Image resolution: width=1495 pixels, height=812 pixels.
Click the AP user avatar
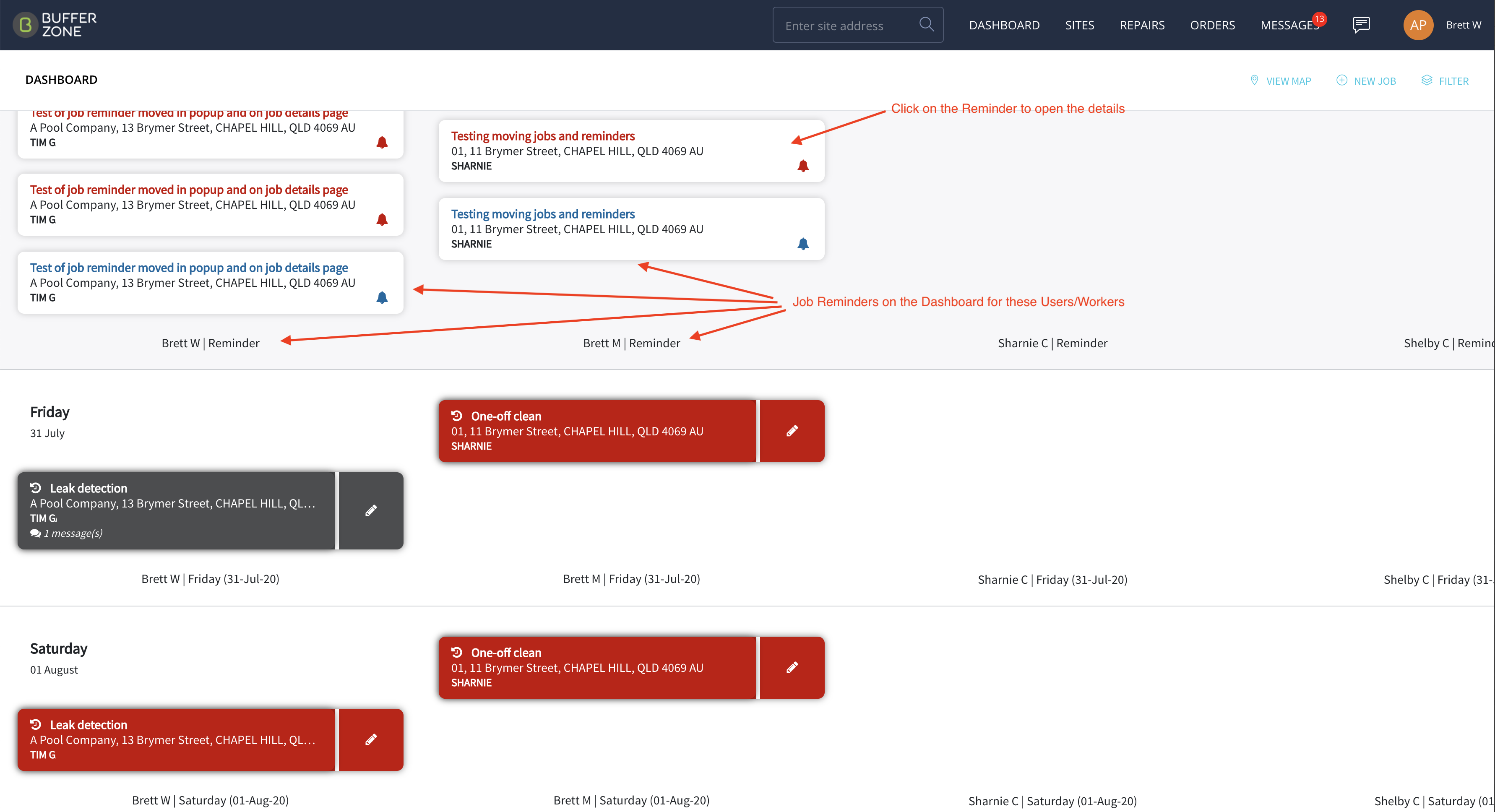tap(1418, 25)
